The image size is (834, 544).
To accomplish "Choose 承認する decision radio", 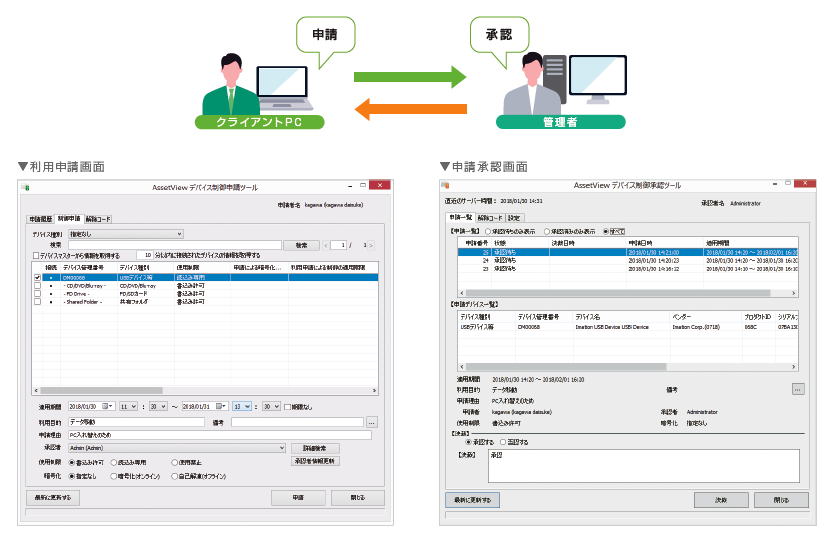I will point(468,442).
